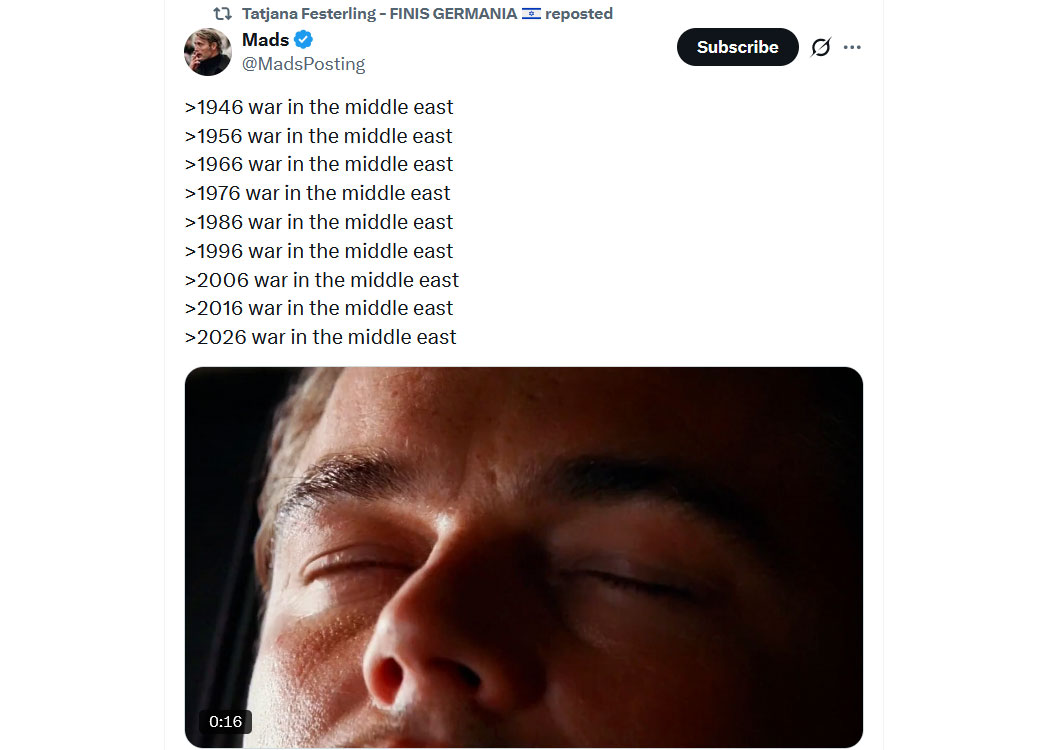This screenshot has width=1050, height=750.
Task: Open Tatjana Festerling's reposter profile link
Action: point(379,14)
